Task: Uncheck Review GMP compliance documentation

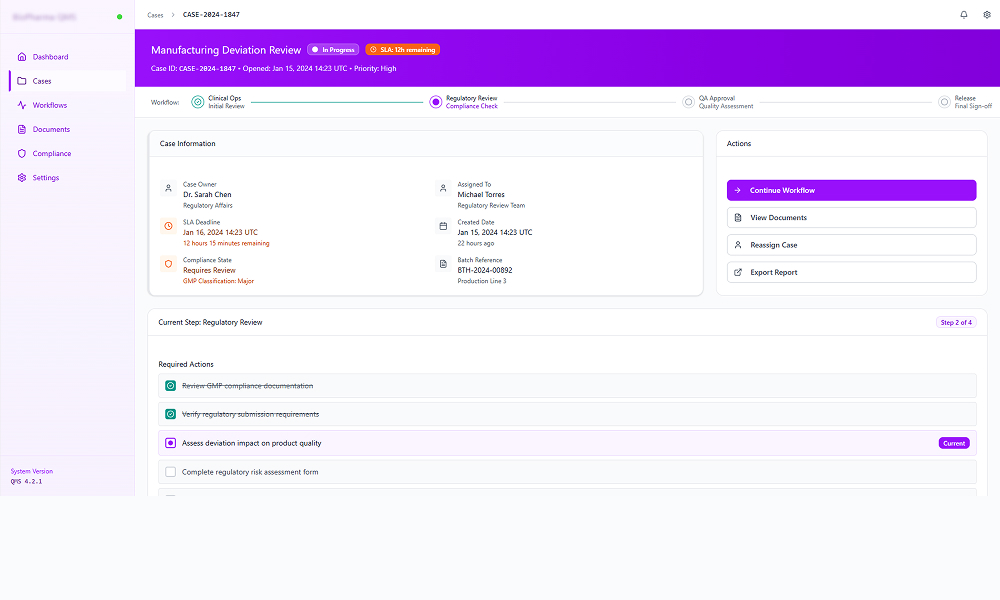Action: (171, 386)
